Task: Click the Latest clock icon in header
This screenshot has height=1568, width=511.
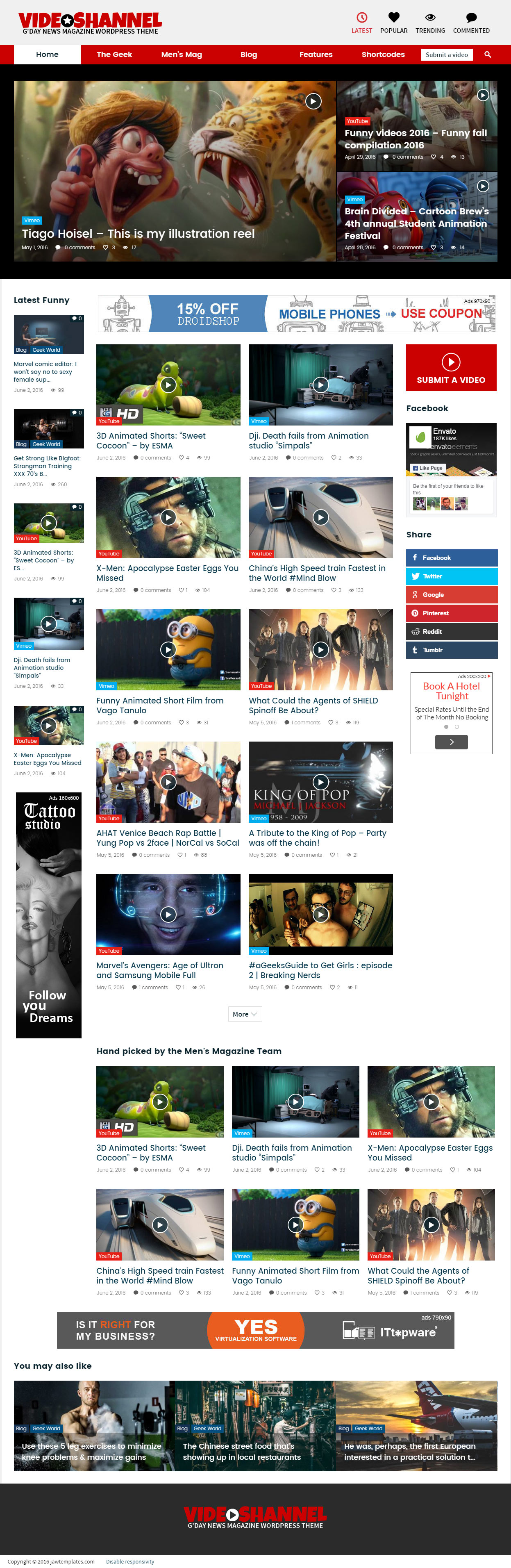Action: point(361,17)
